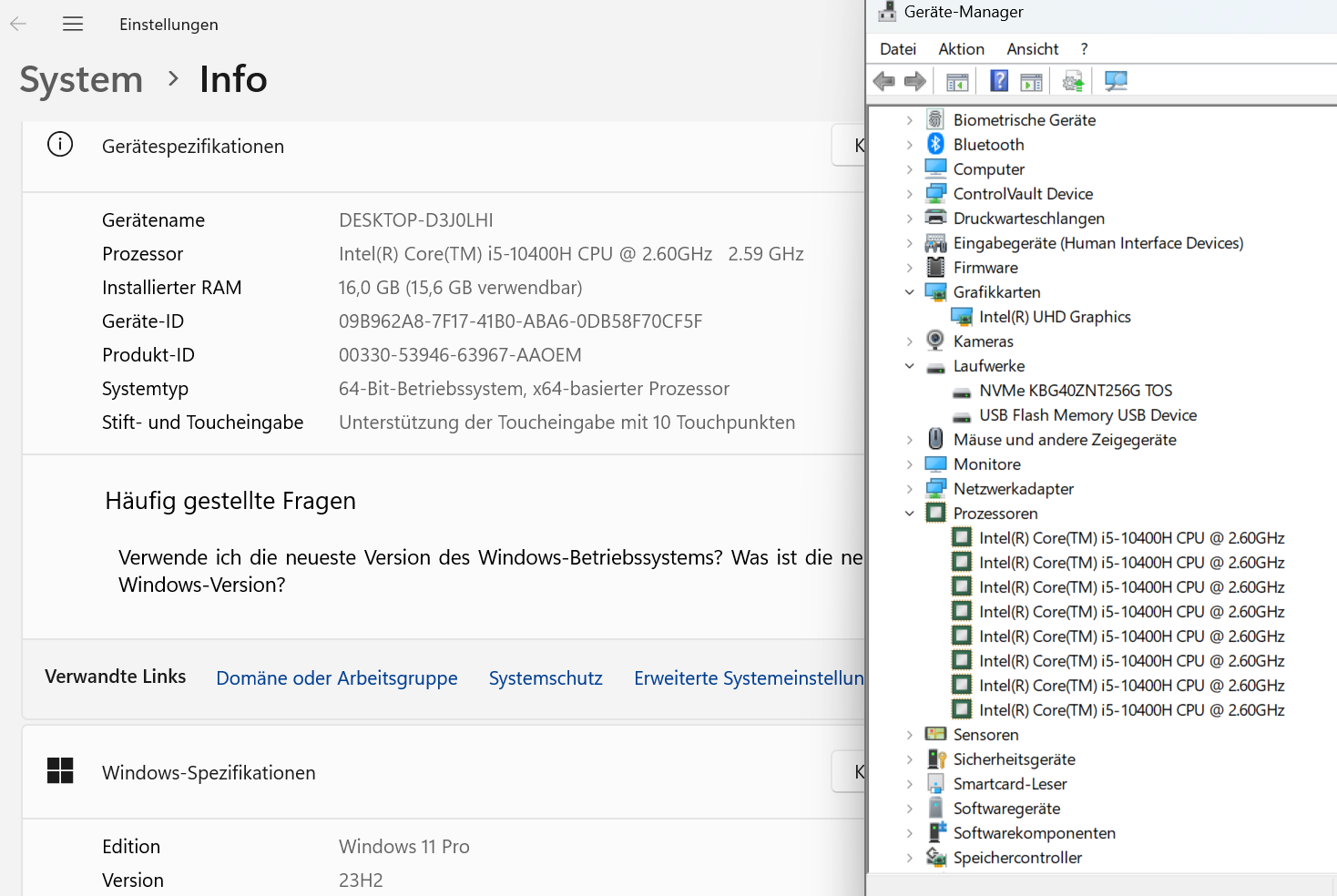
Task: Click the processor value in Gerätespezifikationen
Action: (x=571, y=254)
